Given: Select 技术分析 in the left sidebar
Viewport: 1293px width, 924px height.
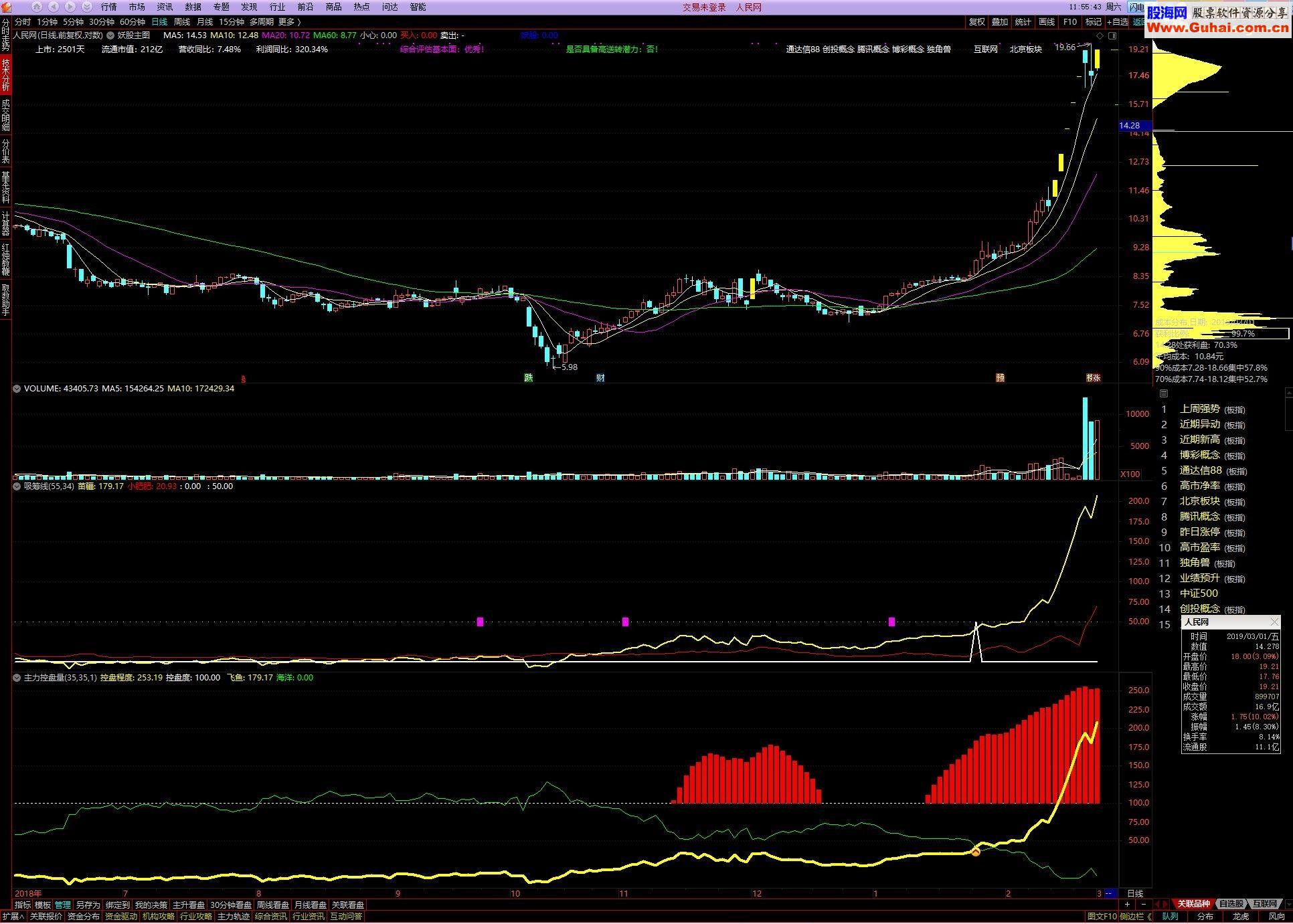Looking at the screenshot, I should (x=5, y=75).
